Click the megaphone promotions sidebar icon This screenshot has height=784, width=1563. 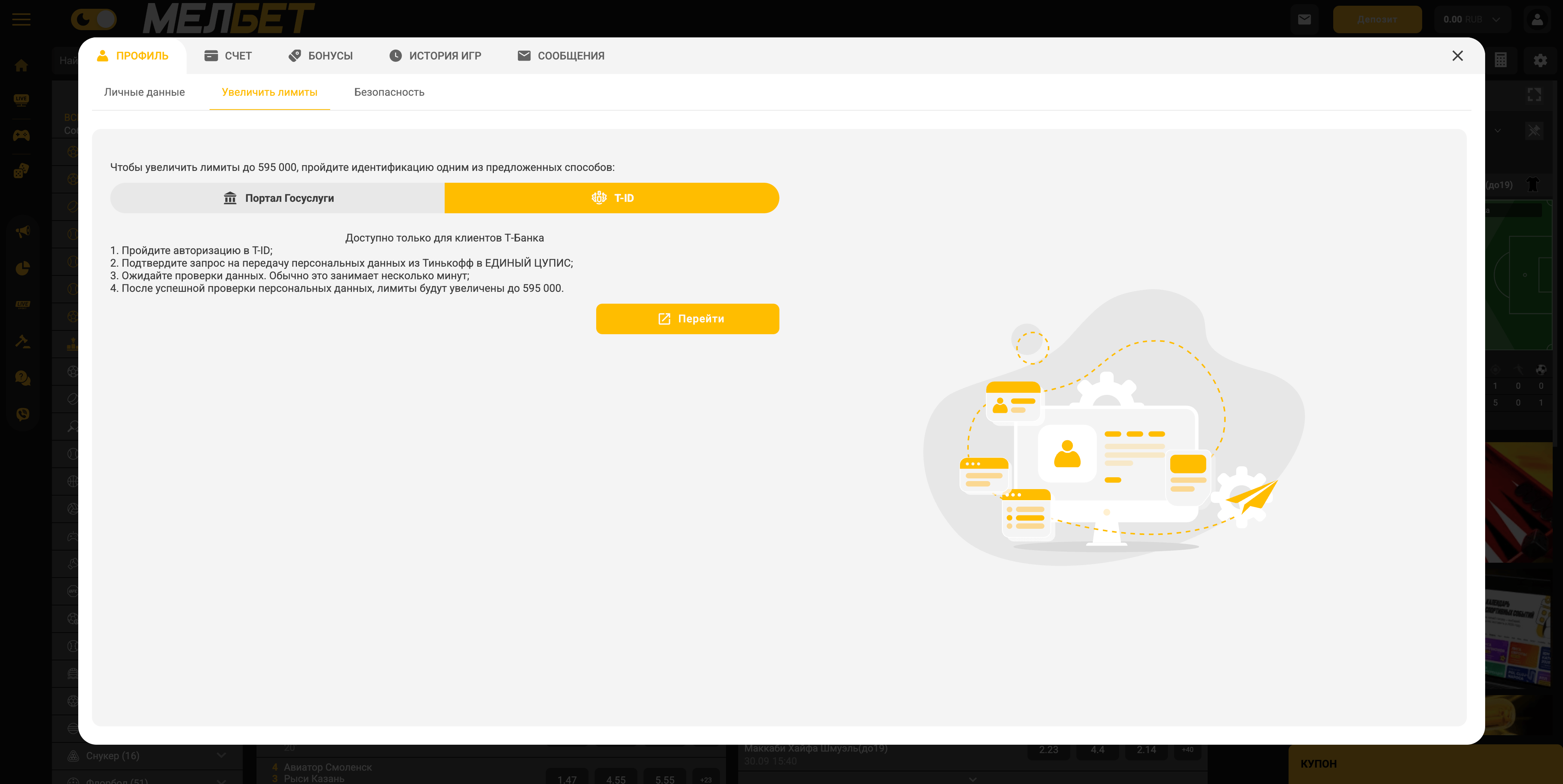(x=23, y=232)
